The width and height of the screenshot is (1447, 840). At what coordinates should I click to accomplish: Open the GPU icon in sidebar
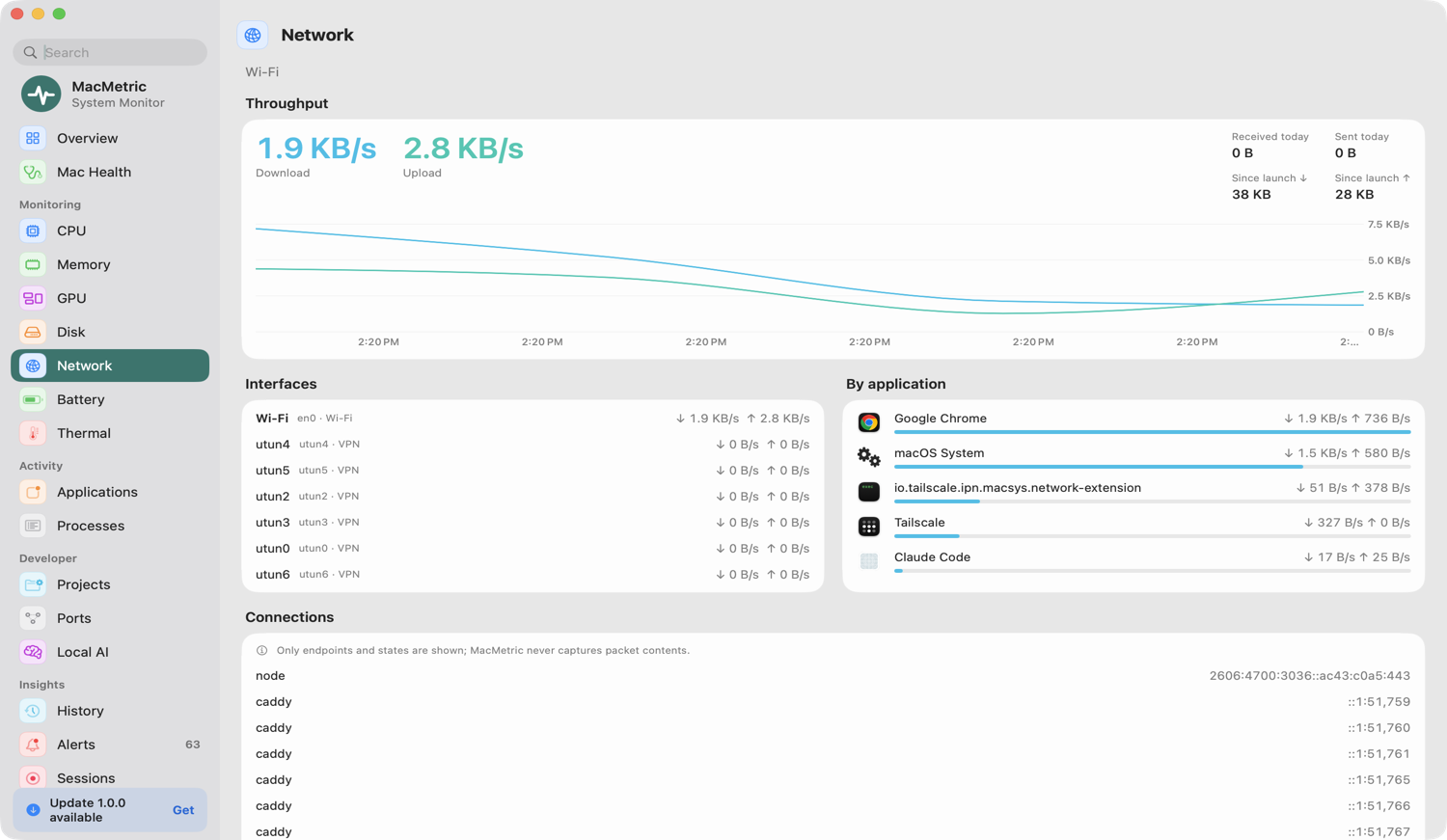pyautogui.click(x=33, y=298)
